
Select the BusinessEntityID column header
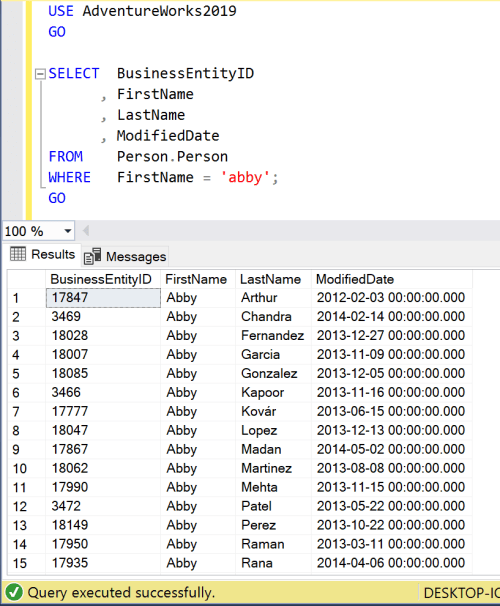(103, 279)
